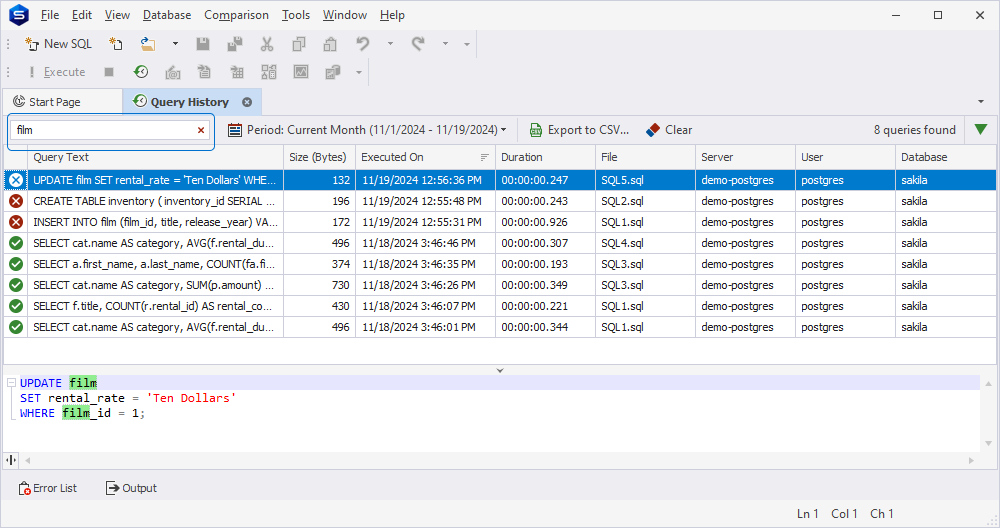Open the Comparison menu
The height and width of the screenshot is (528, 1000).
click(x=237, y=15)
